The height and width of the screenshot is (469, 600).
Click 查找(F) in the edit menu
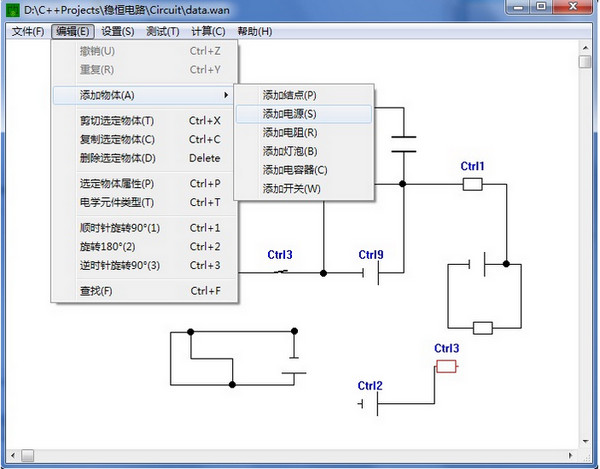pos(96,291)
